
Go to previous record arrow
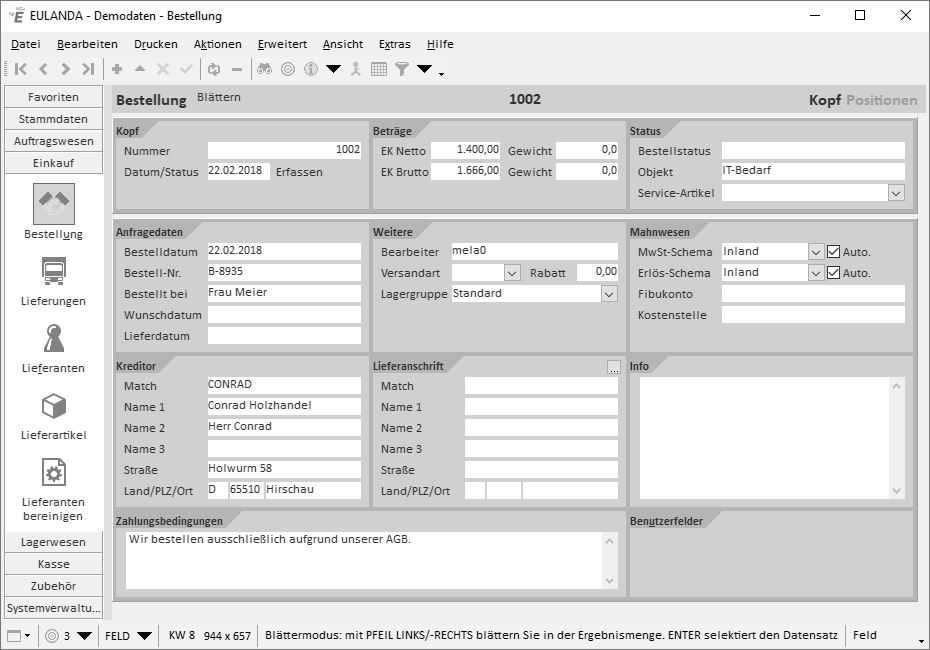(x=43, y=69)
